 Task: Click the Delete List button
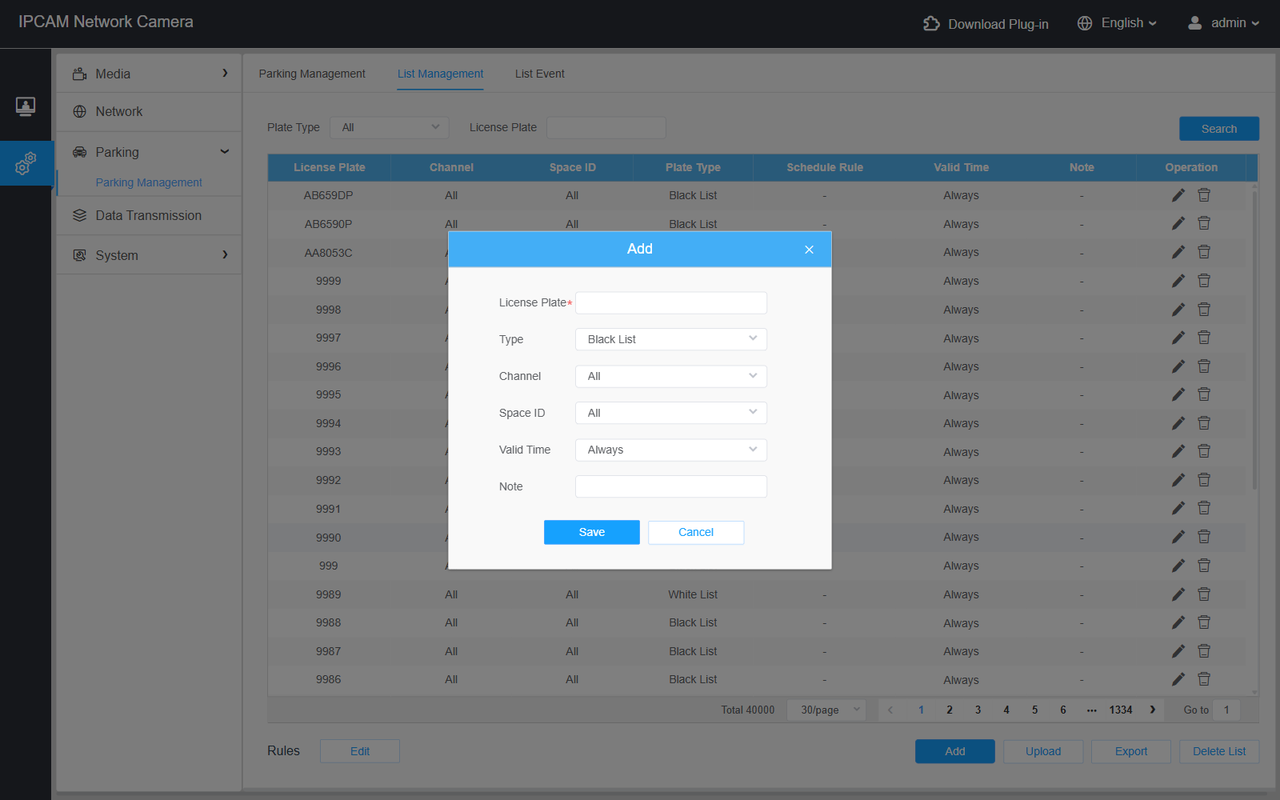[1219, 751]
